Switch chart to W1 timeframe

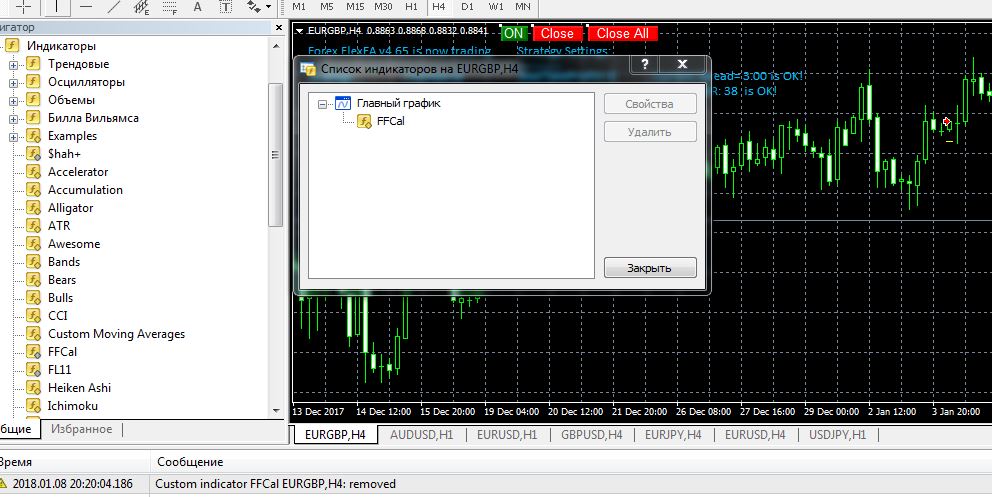click(x=495, y=6)
